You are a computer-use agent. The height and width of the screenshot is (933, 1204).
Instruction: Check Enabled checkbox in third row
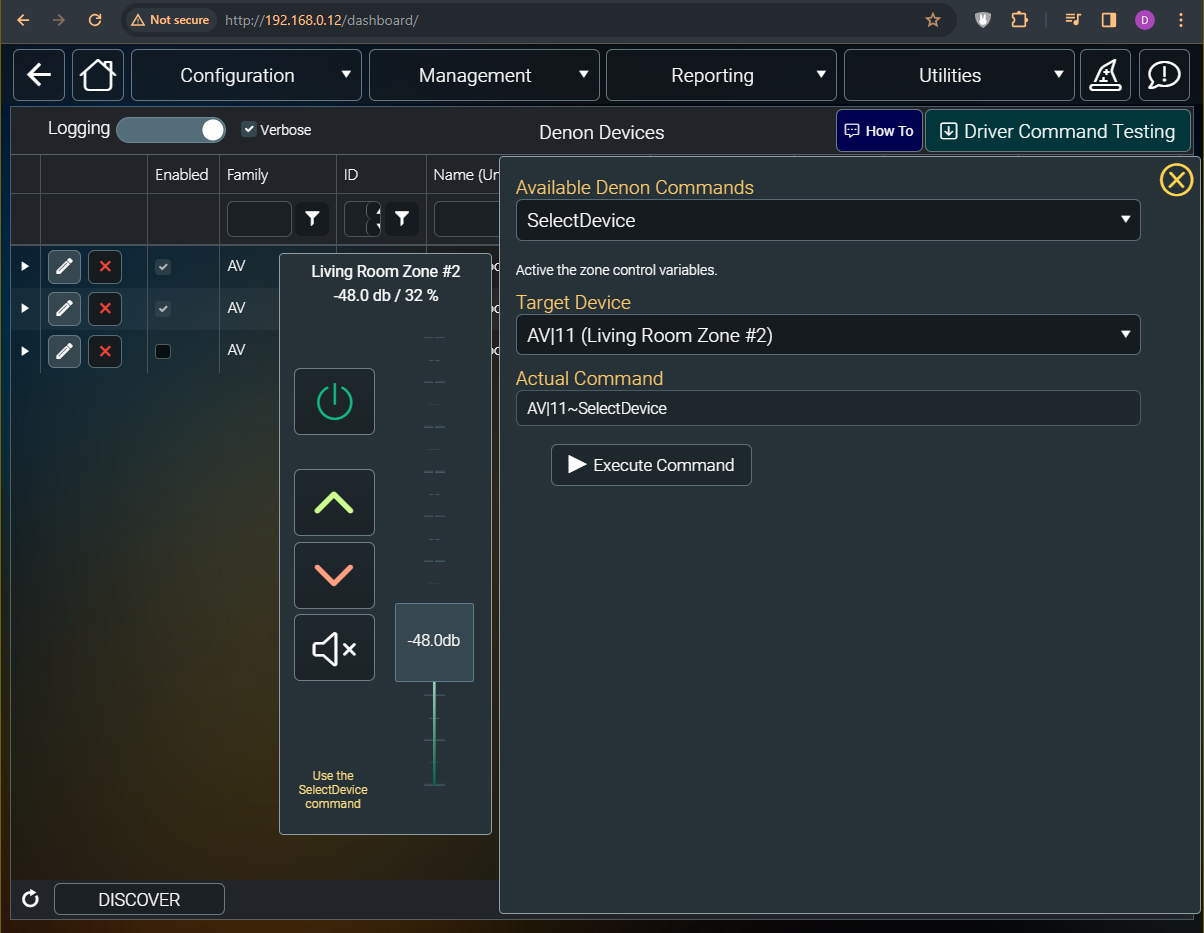(x=163, y=351)
